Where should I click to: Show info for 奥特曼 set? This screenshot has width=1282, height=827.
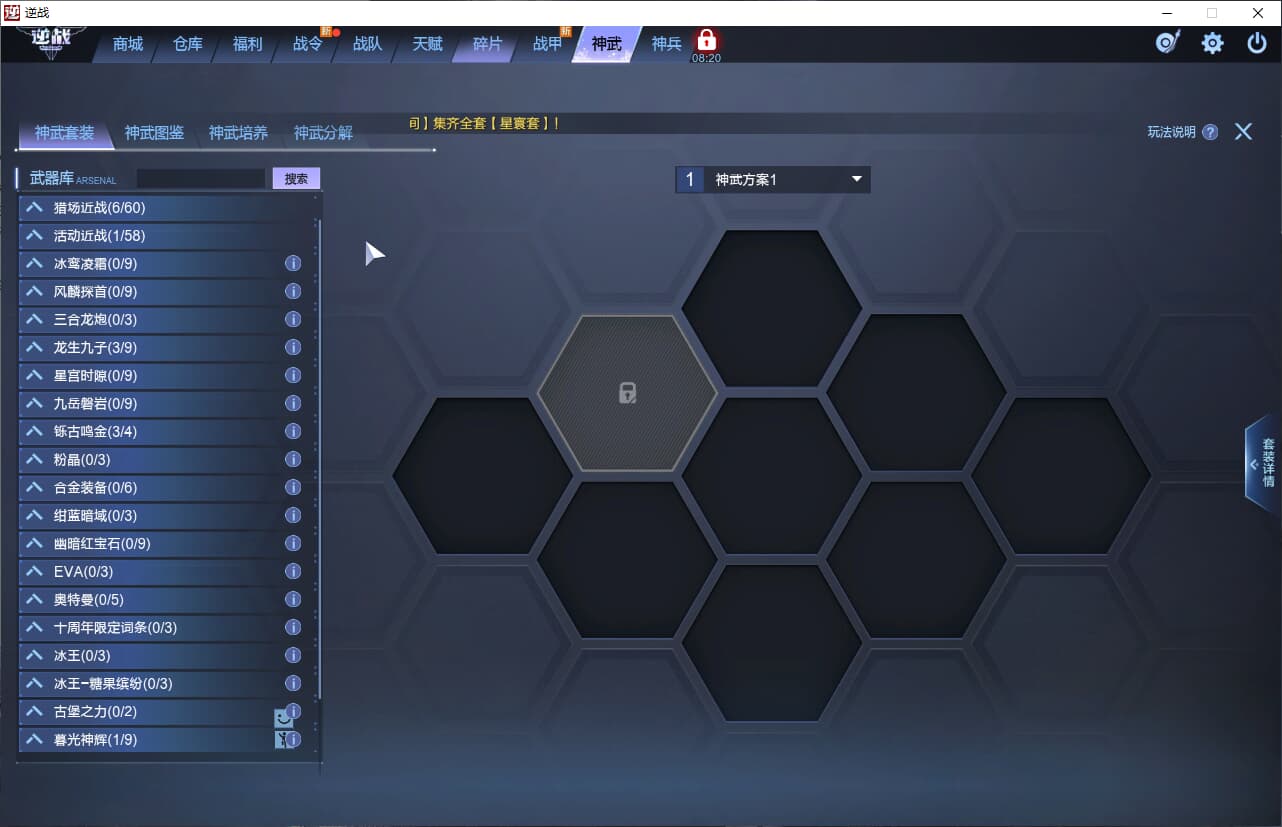tap(293, 600)
